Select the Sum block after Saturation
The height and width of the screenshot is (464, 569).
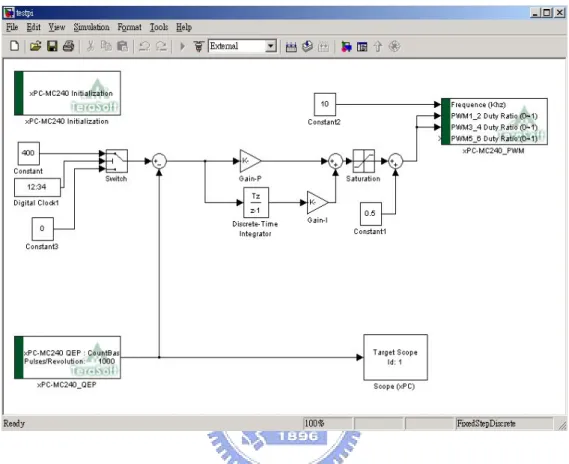(396, 161)
